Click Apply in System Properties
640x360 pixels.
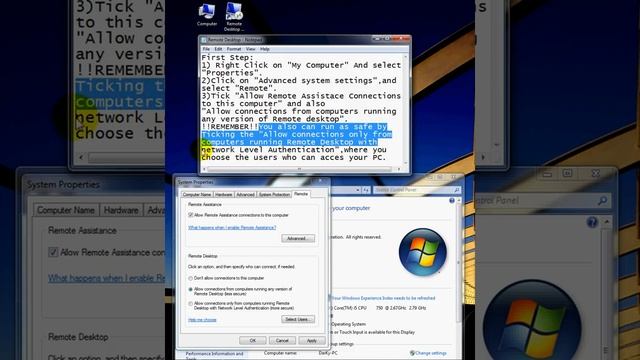pos(311,340)
